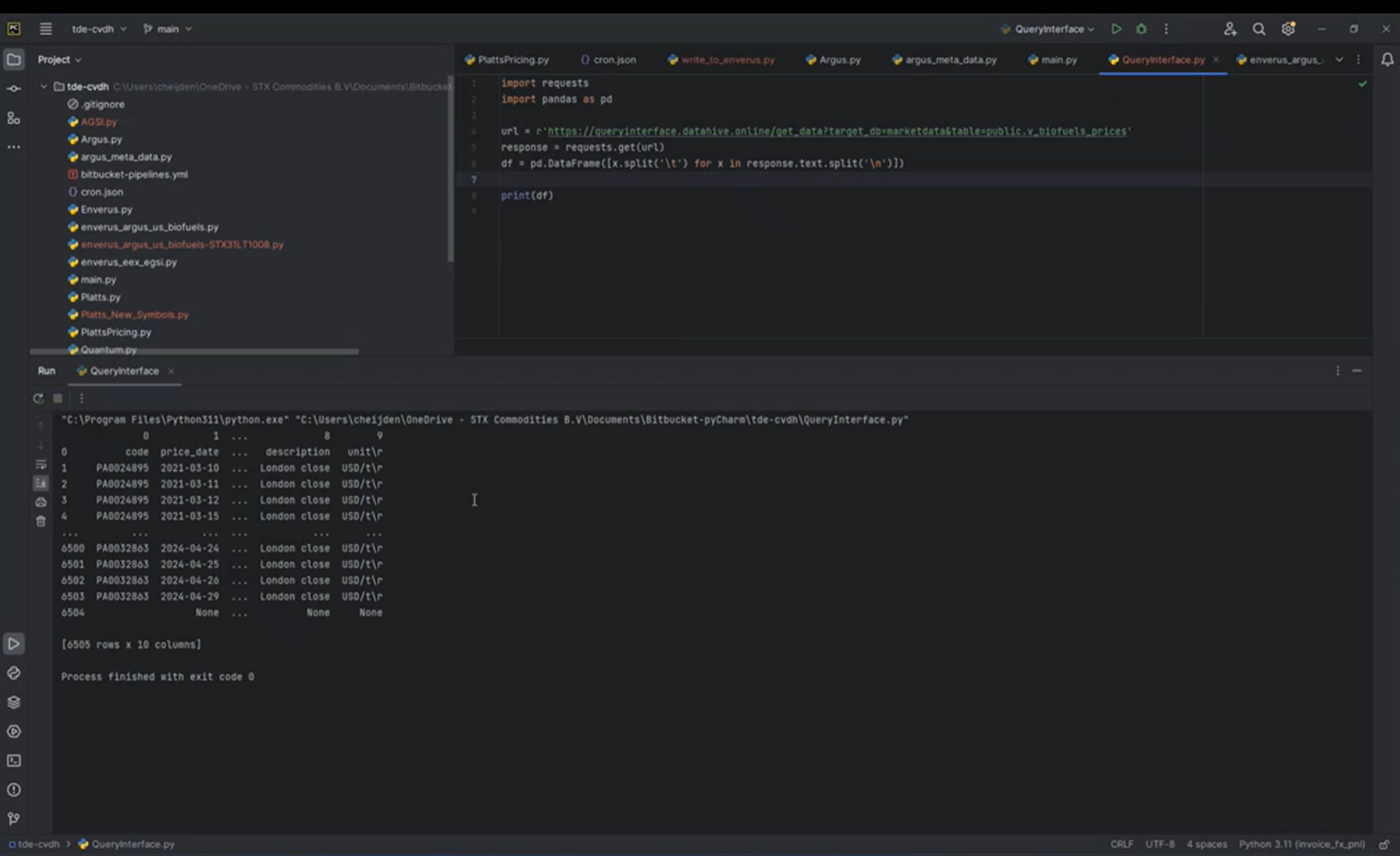Open Run tool window sidebar icon
The width and height of the screenshot is (1400, 856).
[13, 644]
